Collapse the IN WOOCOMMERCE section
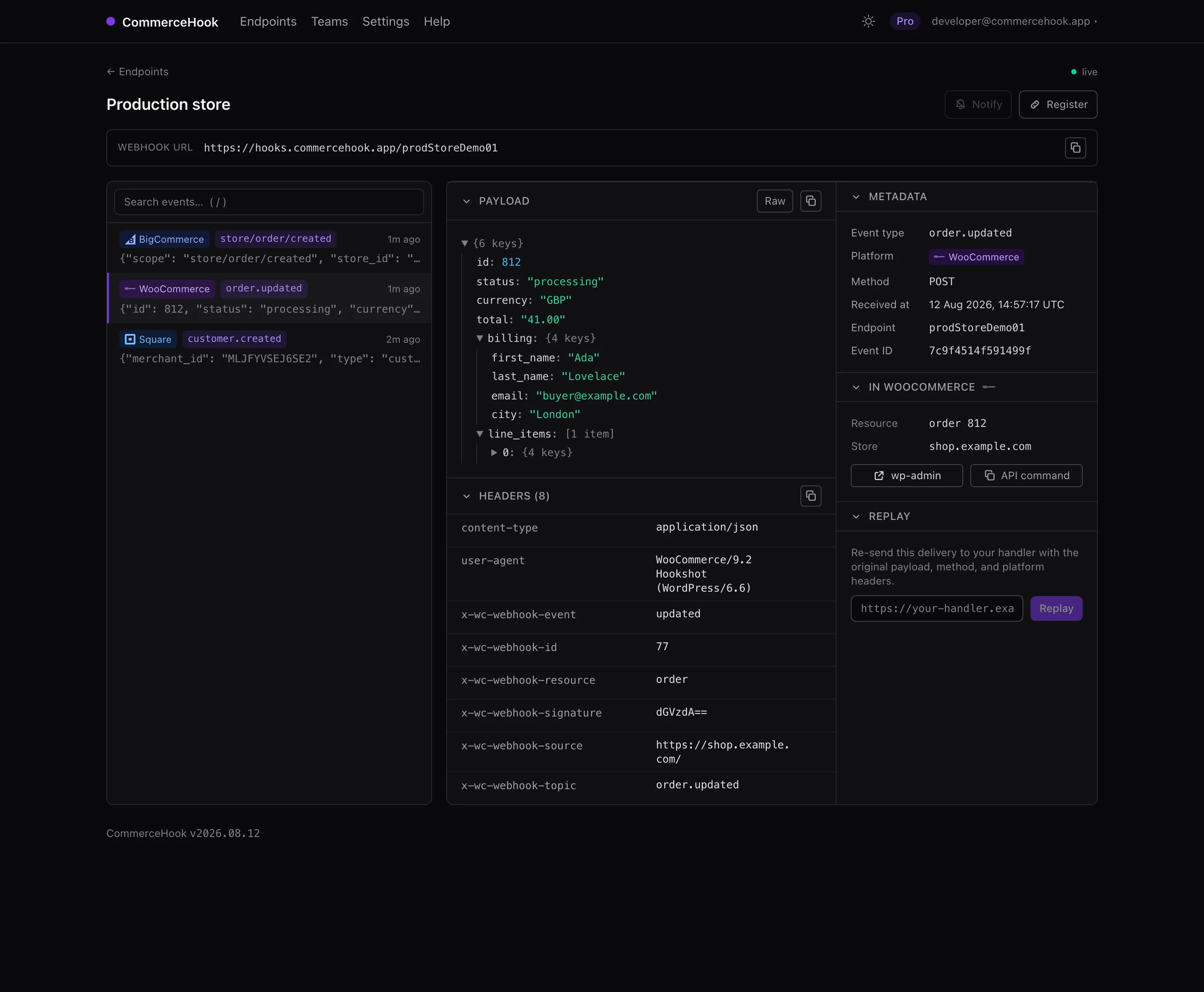Viewport: 1204px width, 992px height. 856,387
